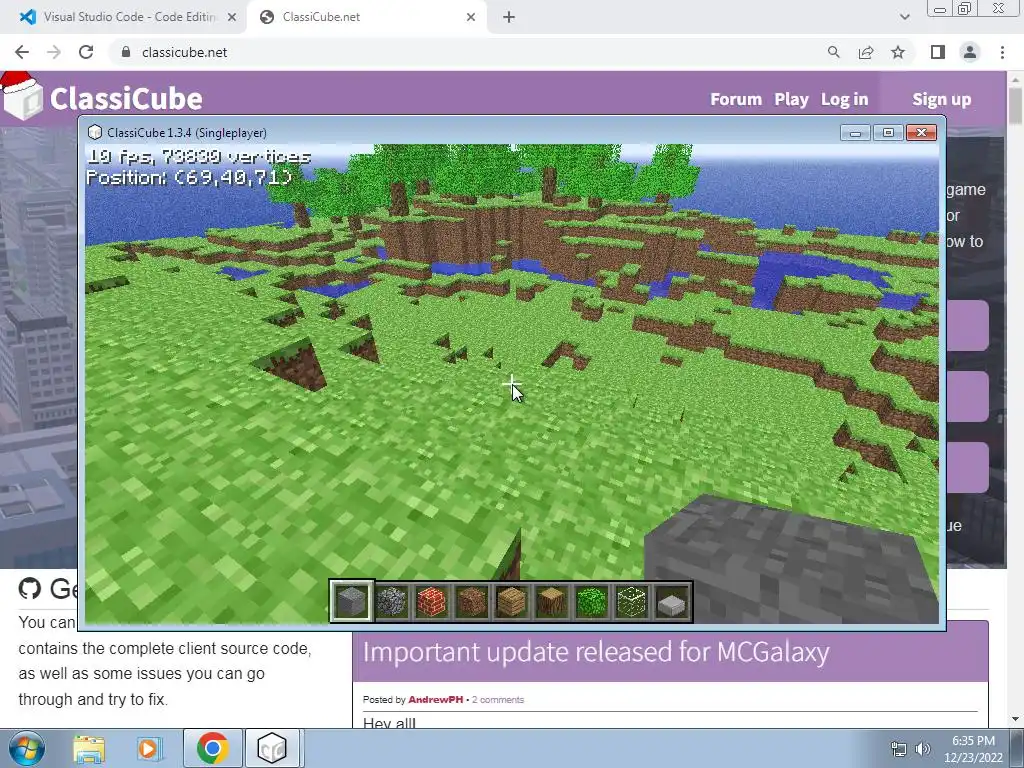Launch Windows Media Player from taskbar
The width and height of the screenshot is (1024, 768).
point(149,748)
